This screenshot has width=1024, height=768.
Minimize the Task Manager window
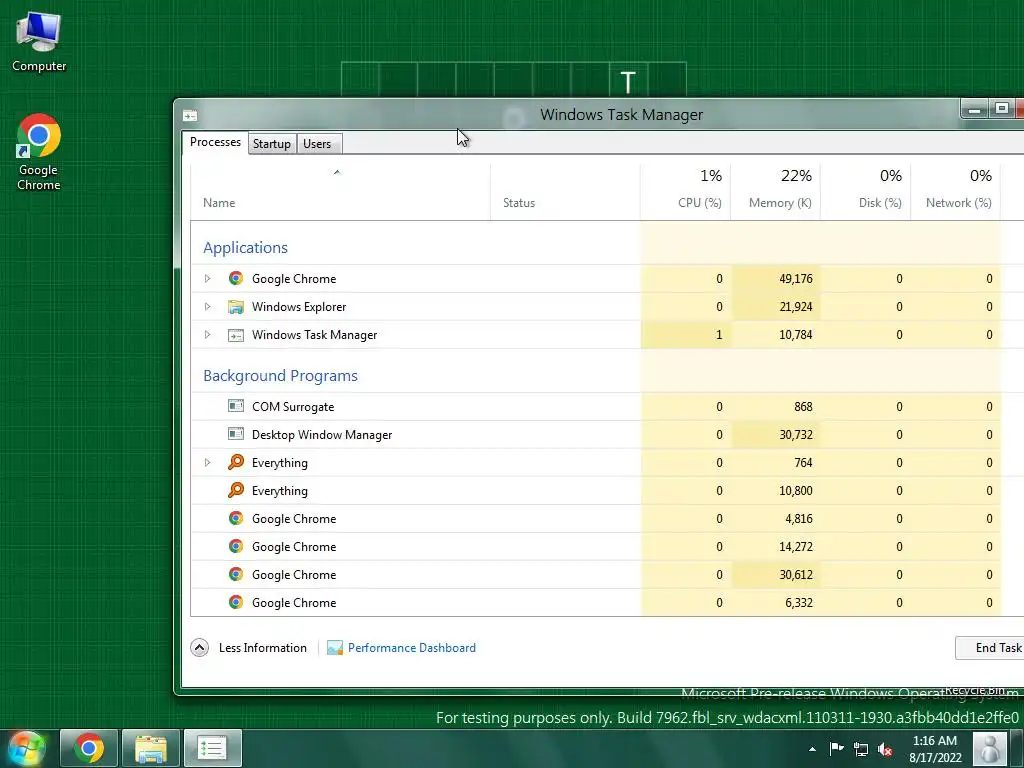pos(974,109)
